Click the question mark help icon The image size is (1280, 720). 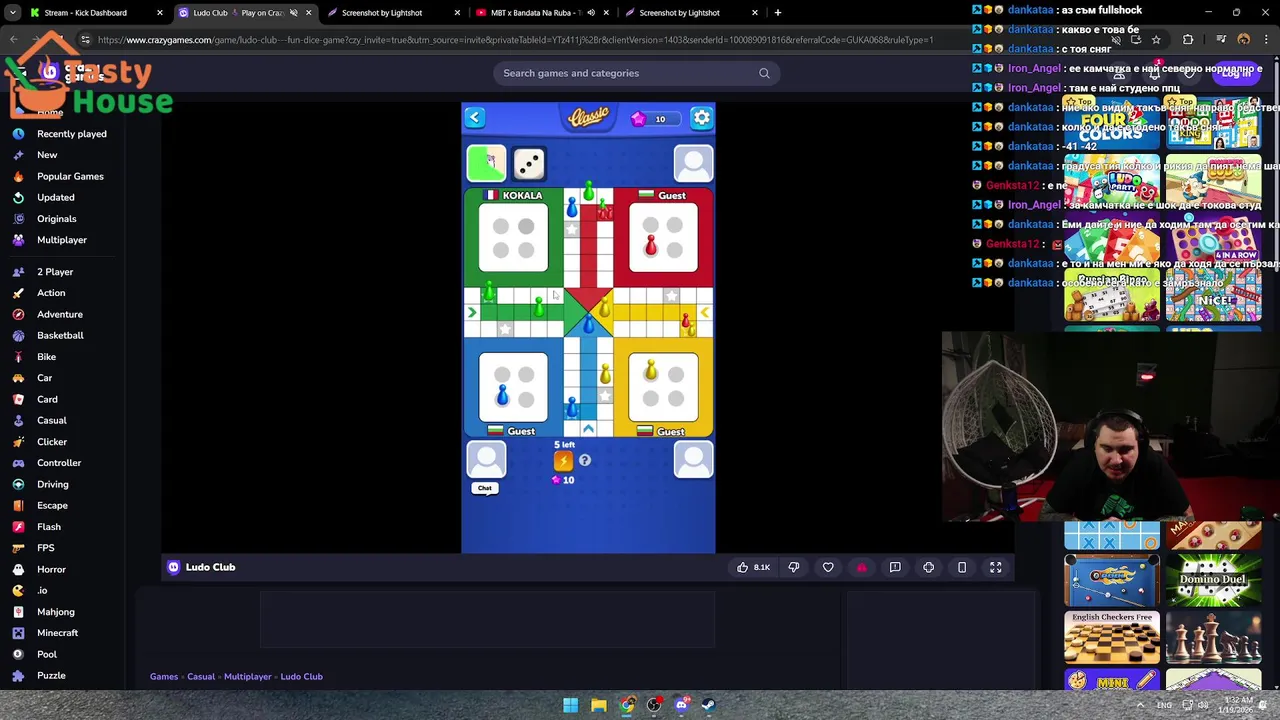click(x=585, y=460)
